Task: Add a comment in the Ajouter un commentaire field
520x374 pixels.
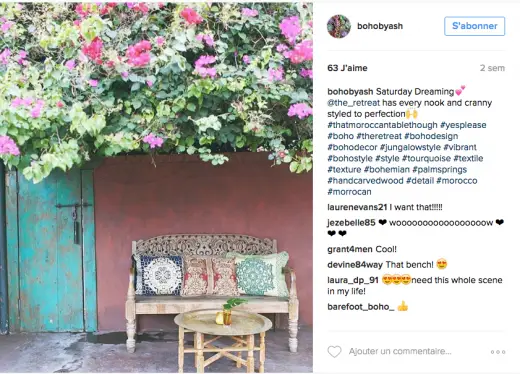Action: tap(400, 351)
